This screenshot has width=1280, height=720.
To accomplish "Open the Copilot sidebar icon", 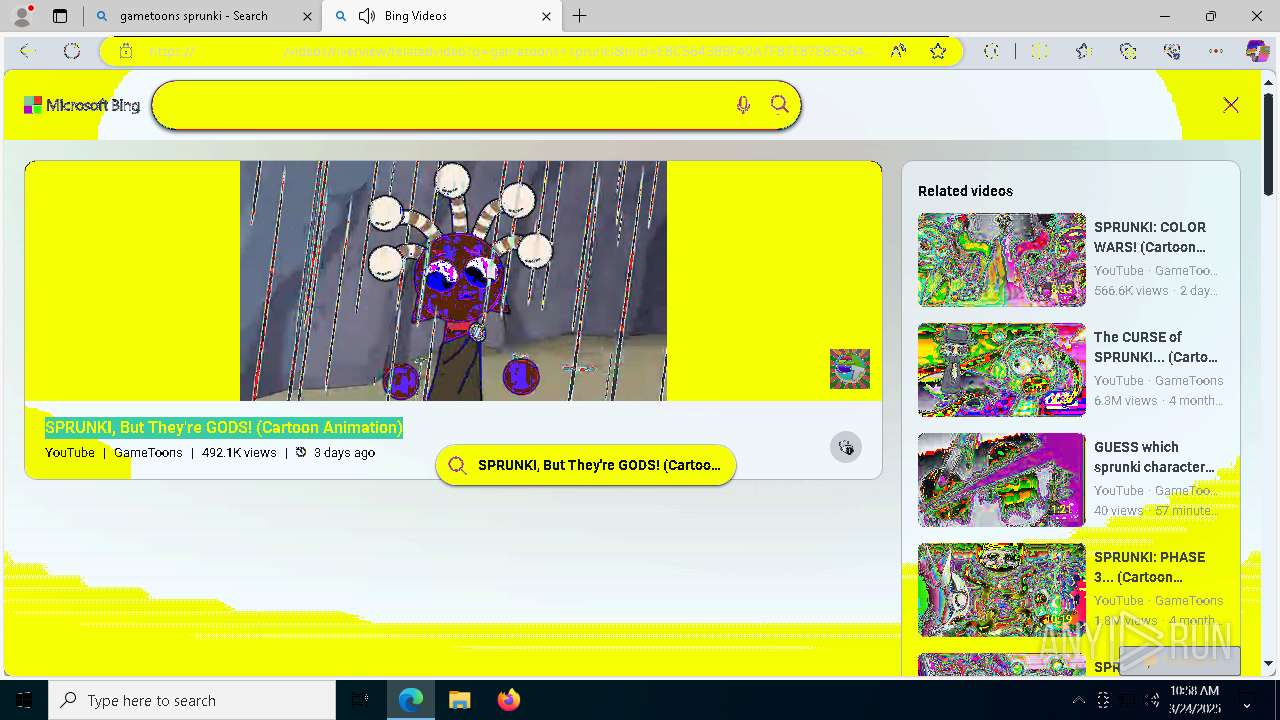I will point(1257,51).
